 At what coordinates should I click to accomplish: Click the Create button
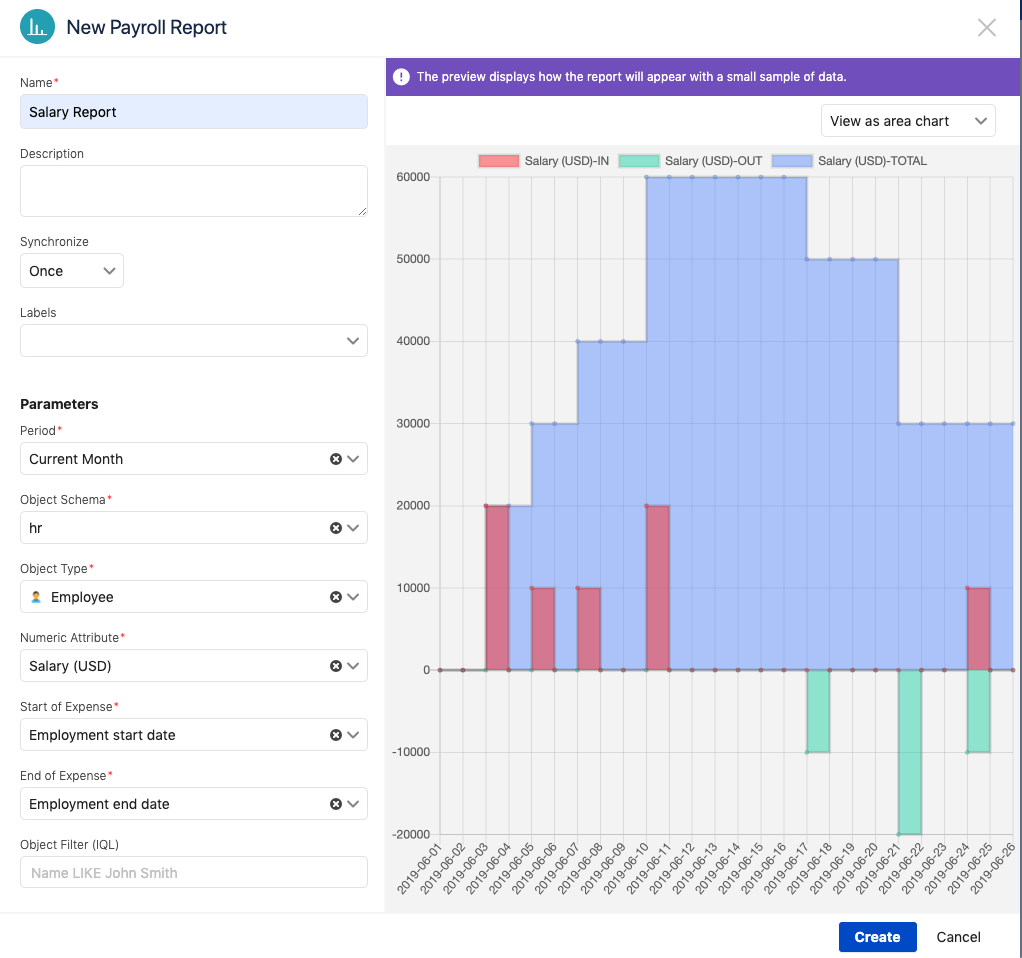877,937
